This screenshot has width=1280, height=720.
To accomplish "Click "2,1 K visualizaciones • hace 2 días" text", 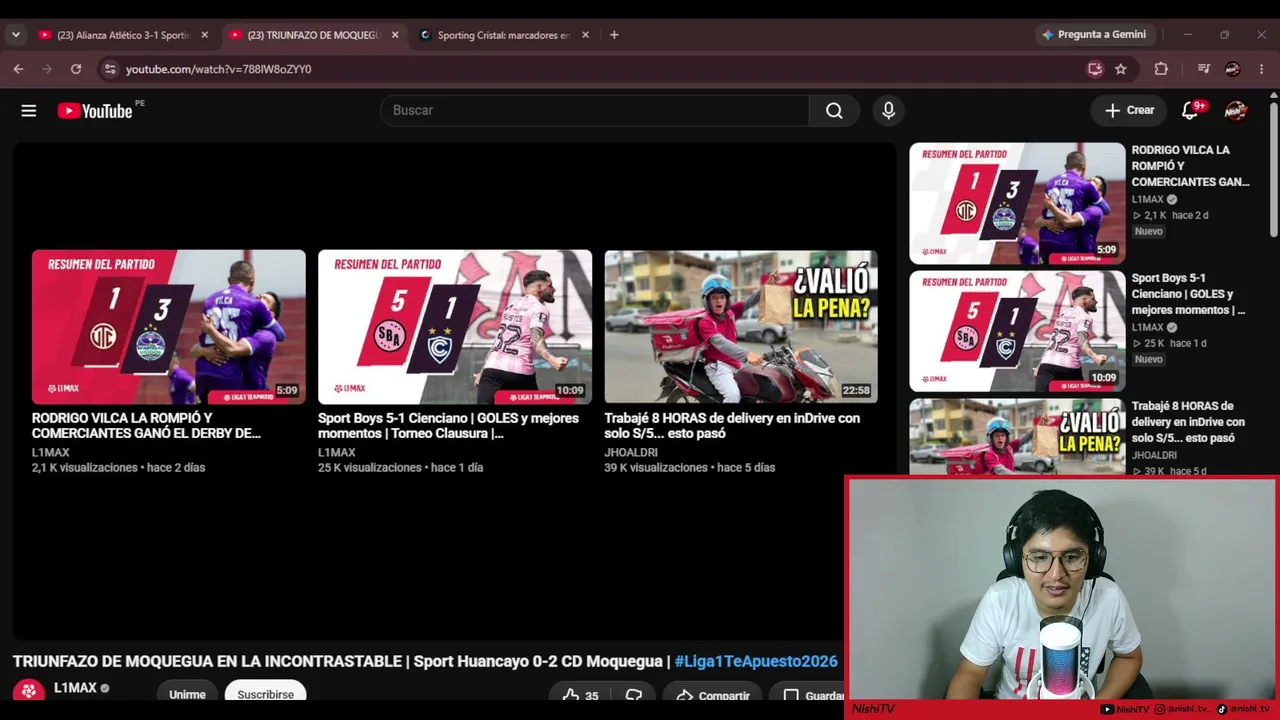I will [x=118, y=468].
